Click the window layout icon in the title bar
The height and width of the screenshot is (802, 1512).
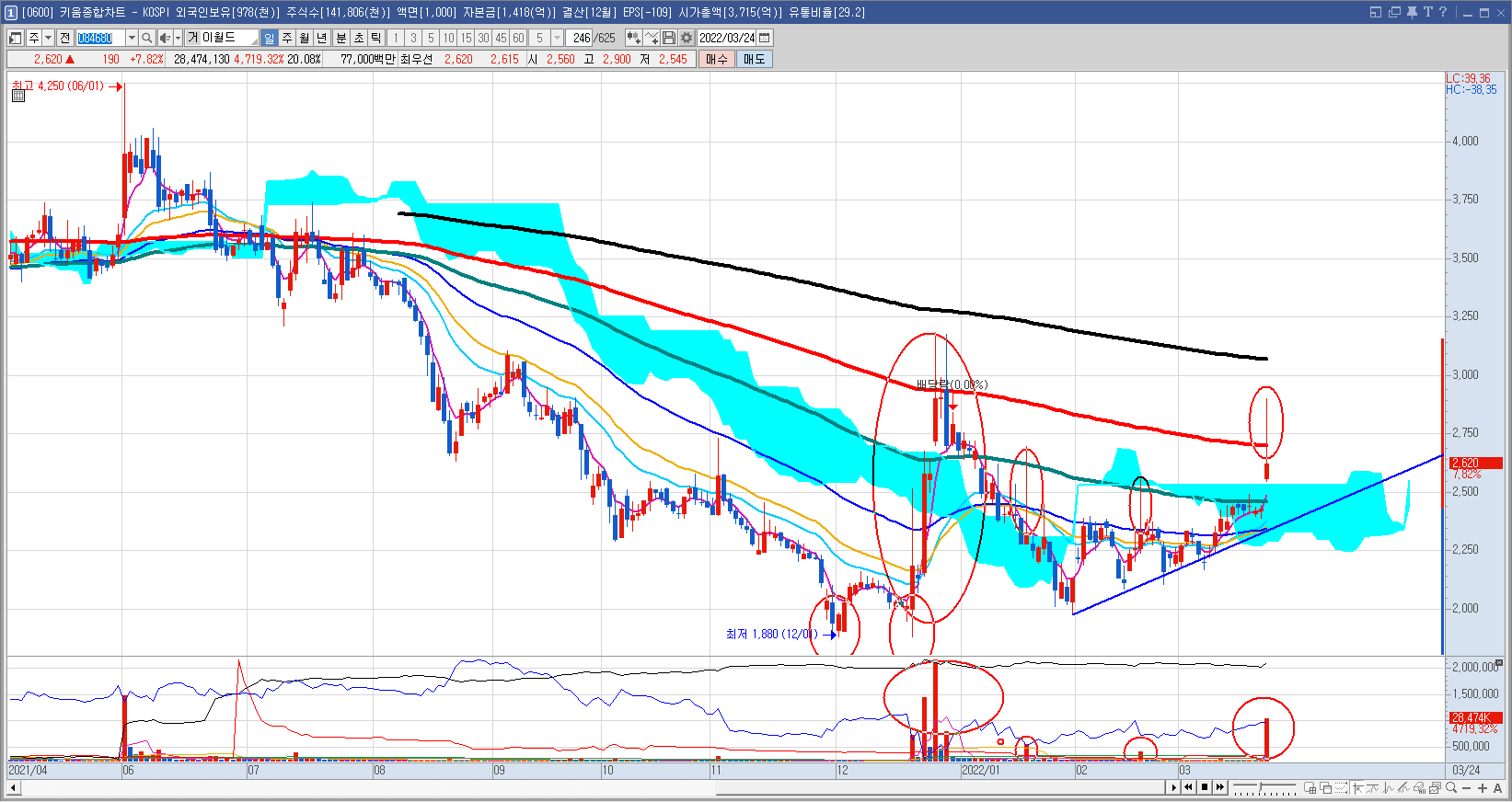(x=1376, y=12)
